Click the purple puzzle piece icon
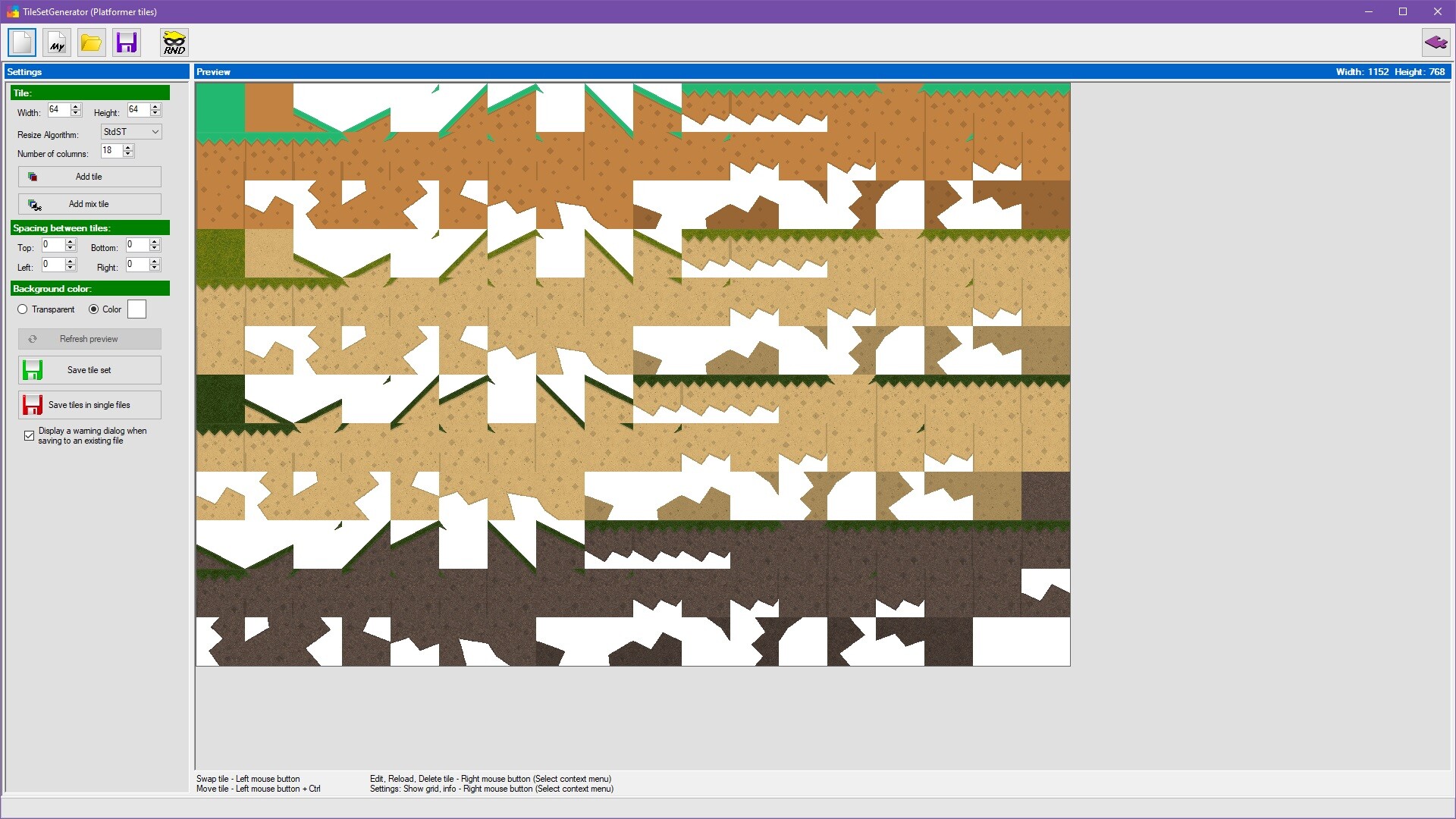Viewport: 1456px width, 819px height. 1436,42
